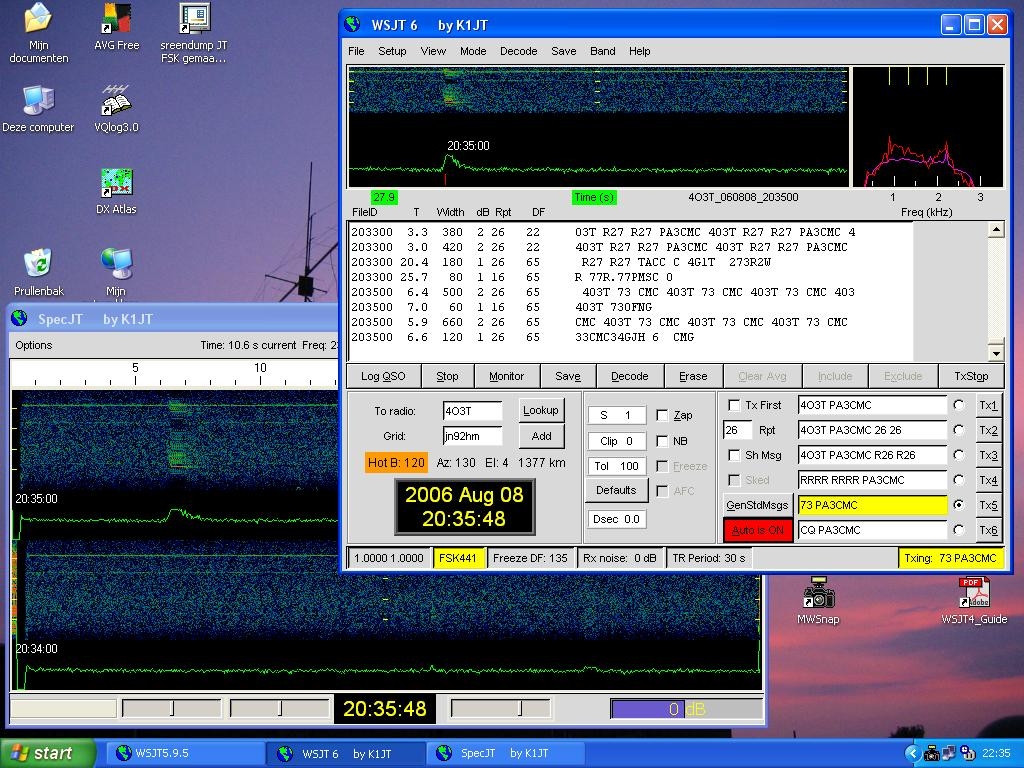
Task: Click the FSK441 mode status indicator
Action: coord(458,558)
